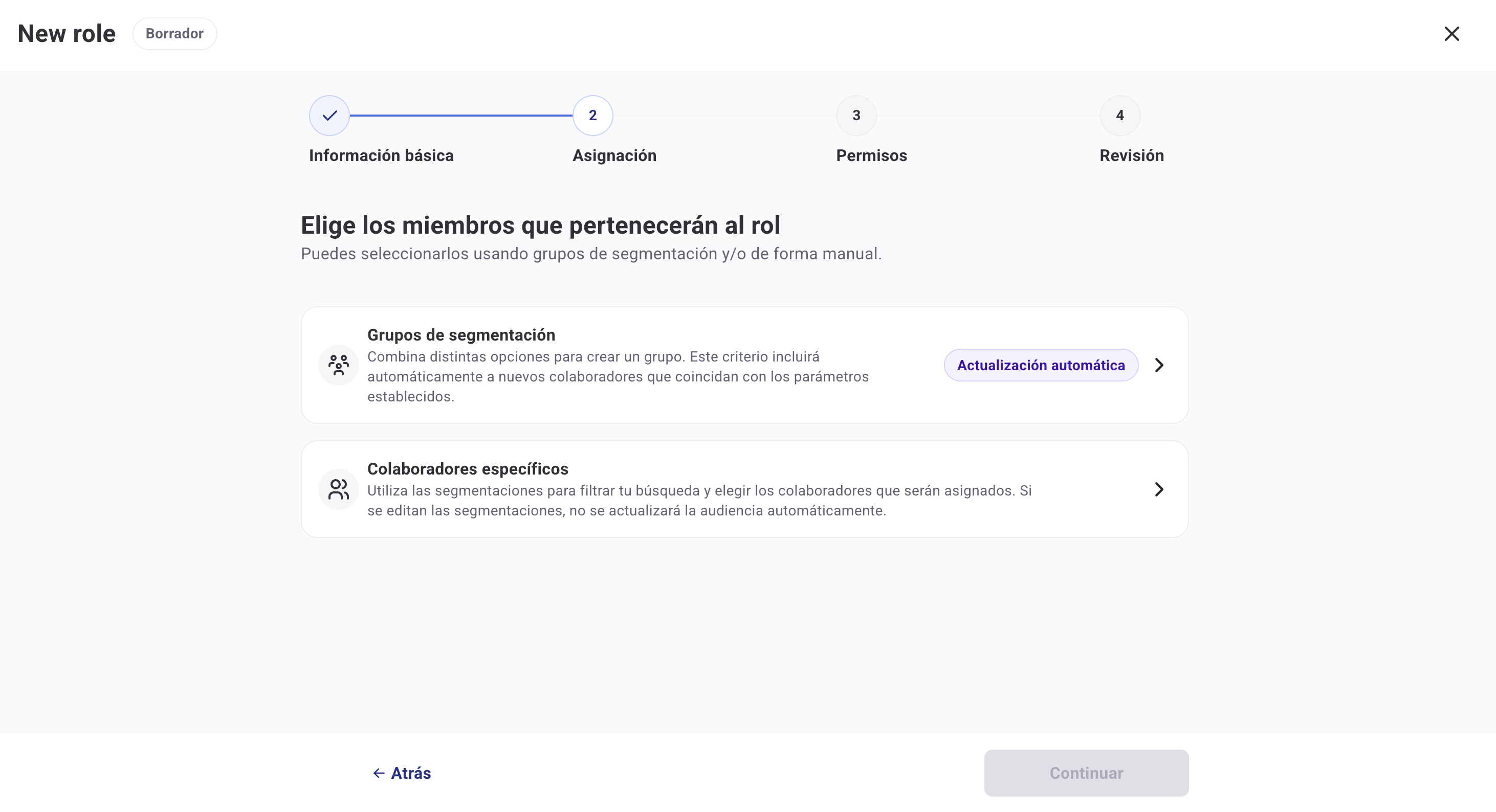Click the users icon for Colaboradores específicos
Image resolution: width=1496 pixels, height=812 pixels.
click(x=339, y=489)
